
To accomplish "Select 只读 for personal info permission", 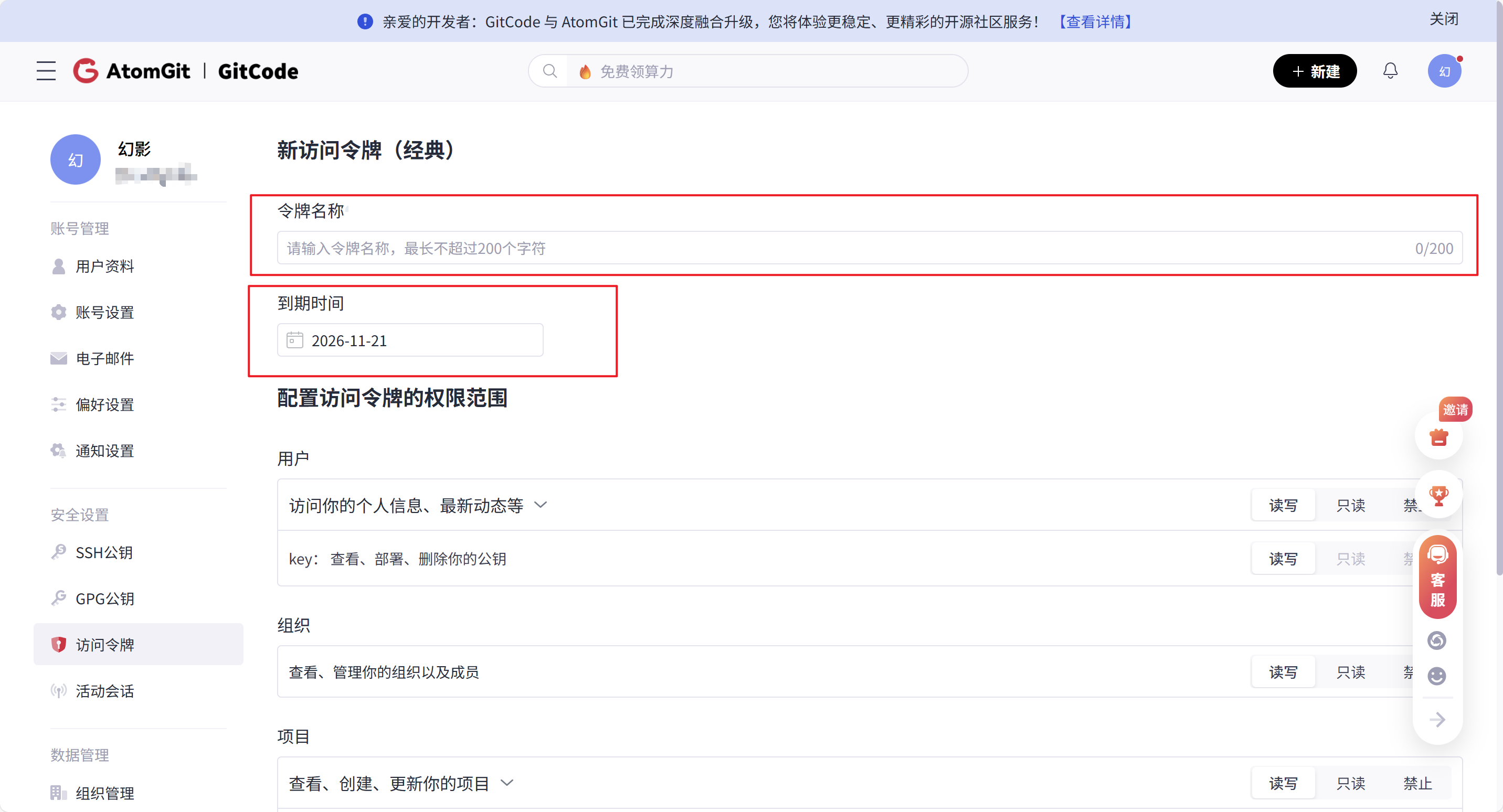I will point(1351,505).
